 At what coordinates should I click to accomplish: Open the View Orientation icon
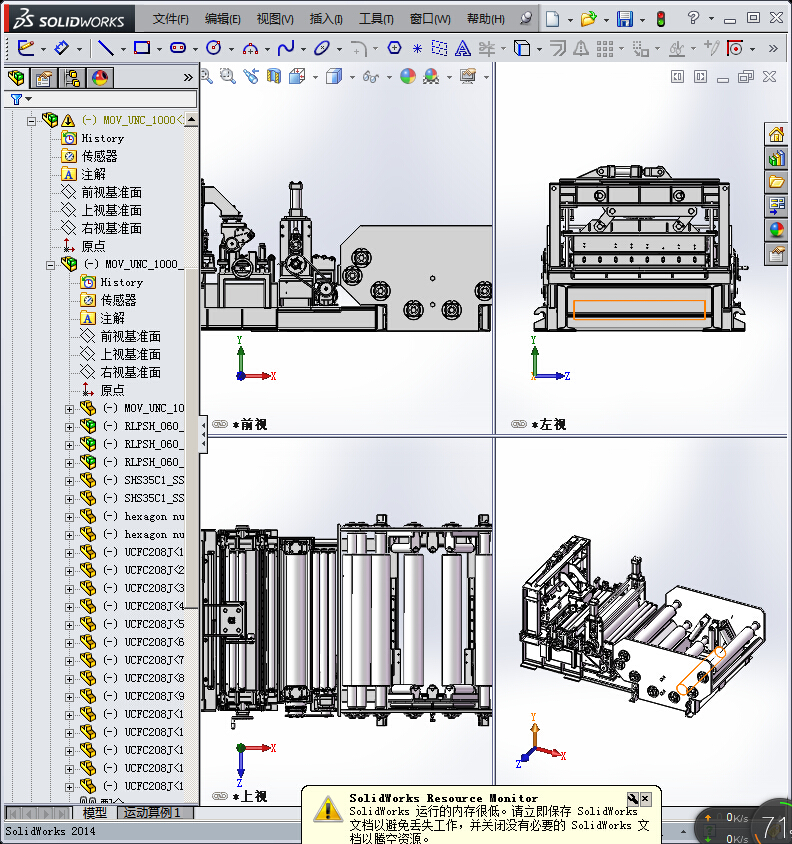(x=297, y=76)
